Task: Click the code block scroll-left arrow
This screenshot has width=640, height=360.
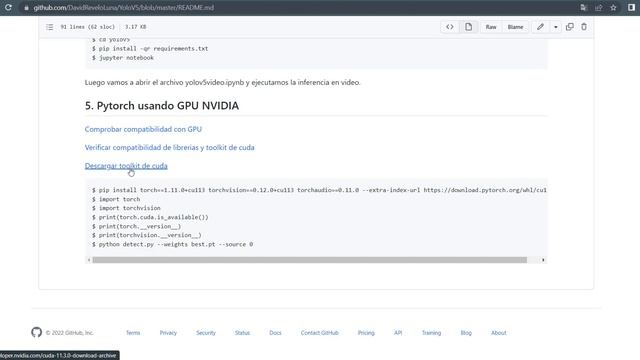Action: 89,260
